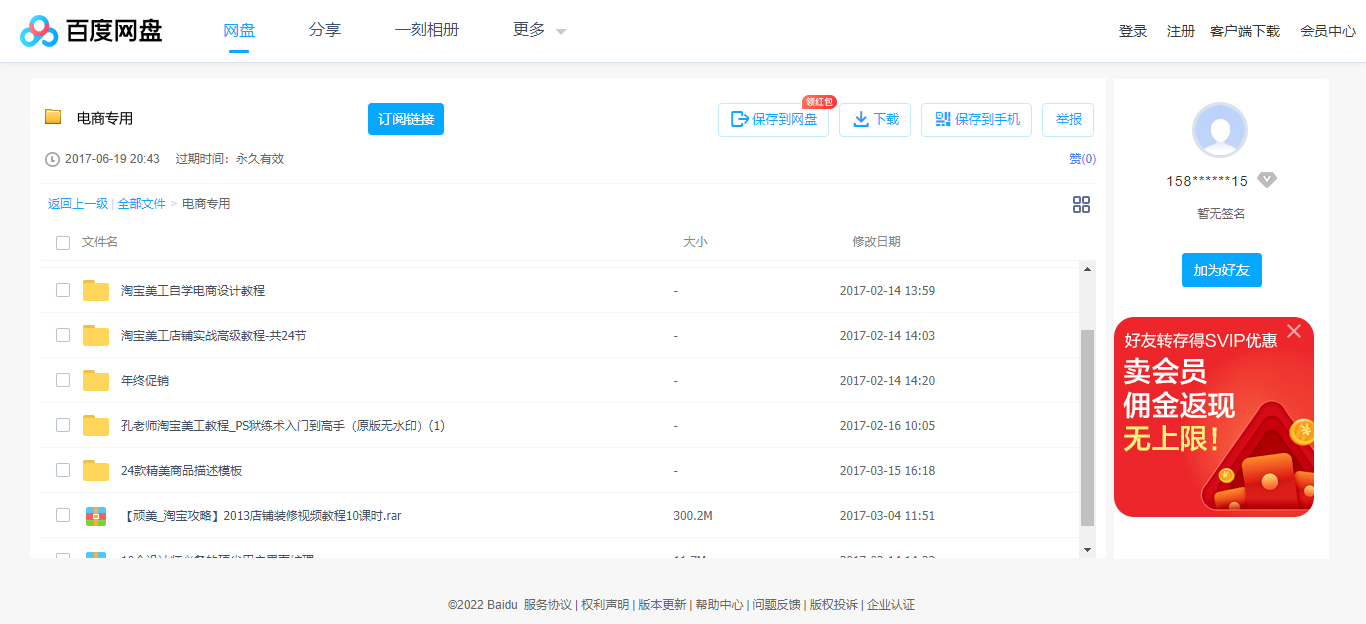Click the user avatar image

[x=1220, y=131]
